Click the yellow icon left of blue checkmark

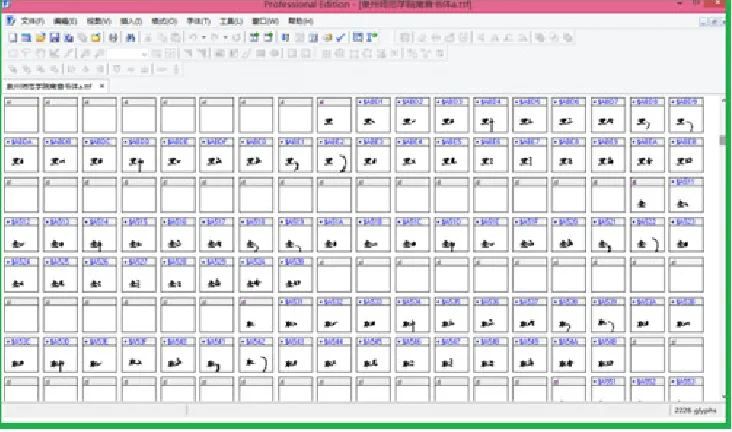(327, 38)
